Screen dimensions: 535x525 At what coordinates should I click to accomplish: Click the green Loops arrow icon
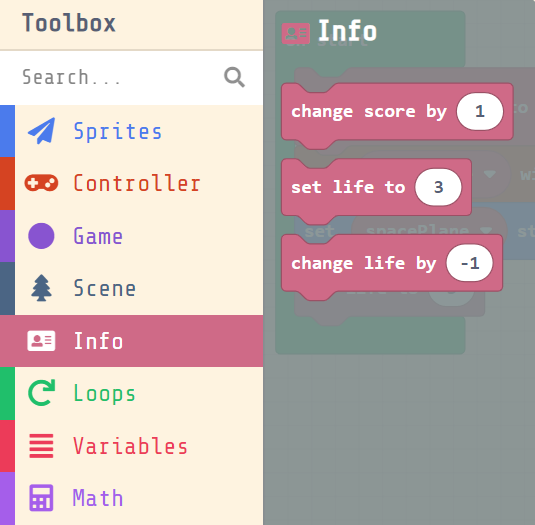click(41, 393)
